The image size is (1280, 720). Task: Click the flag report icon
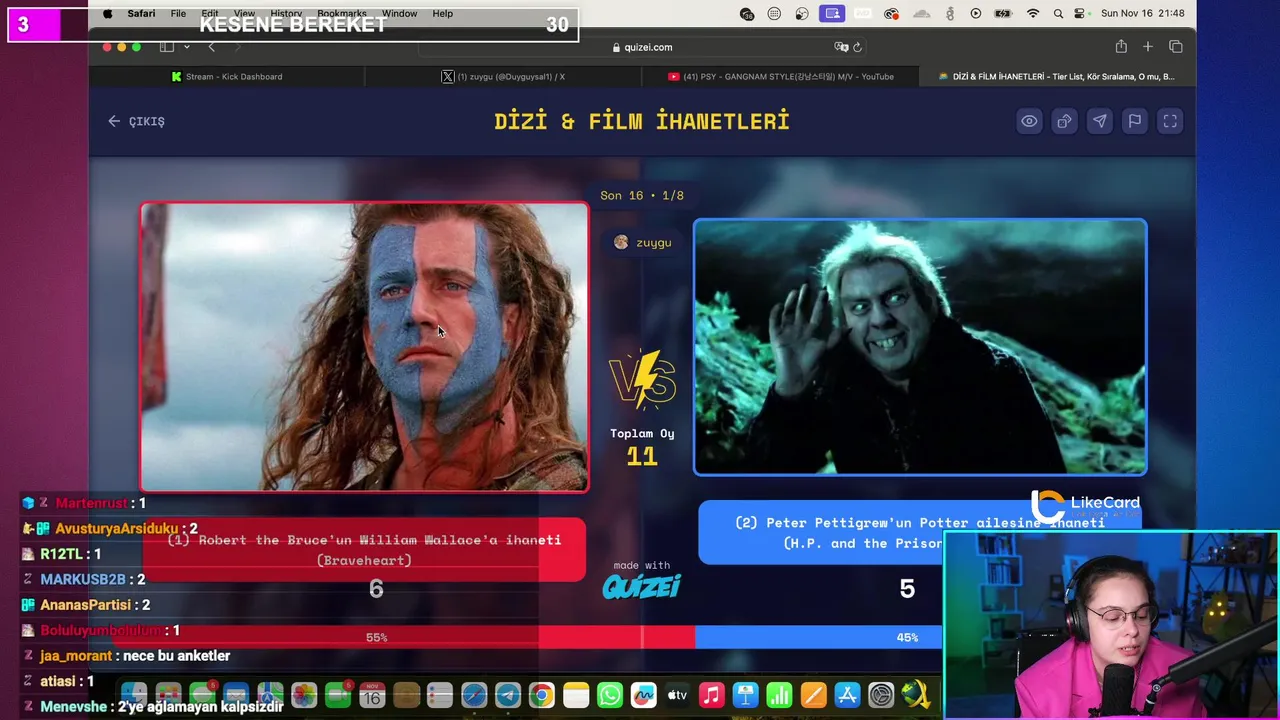[x=1134, y=121]
